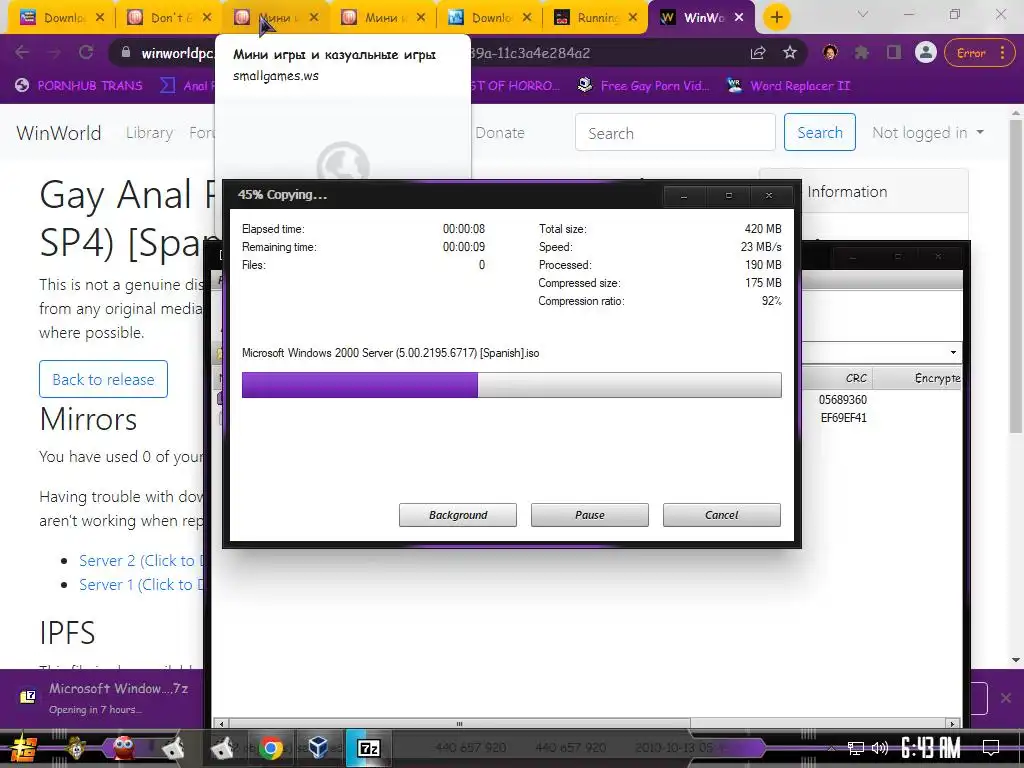The height and width of the screenshot is (768, 1024).
Task: Open the Library nav item
Action: click(x=150, y=133)
